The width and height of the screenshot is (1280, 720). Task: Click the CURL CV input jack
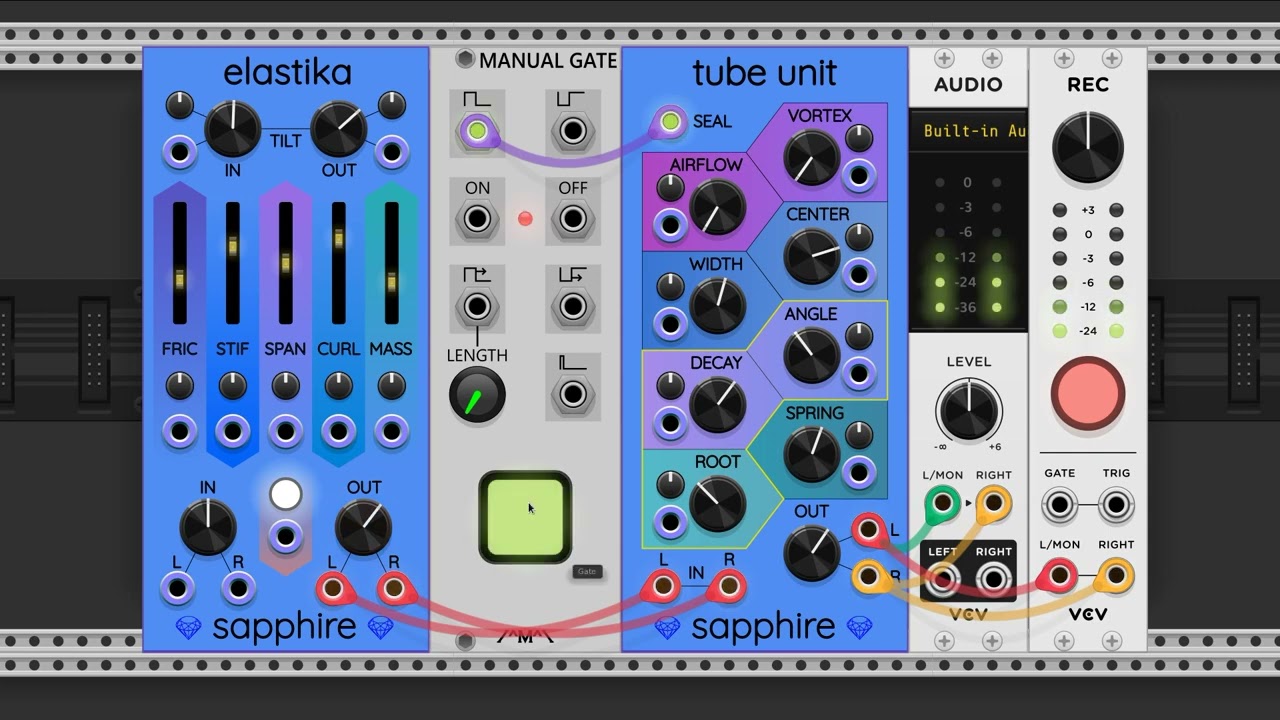pyautogui.click(x=338, y=432)
